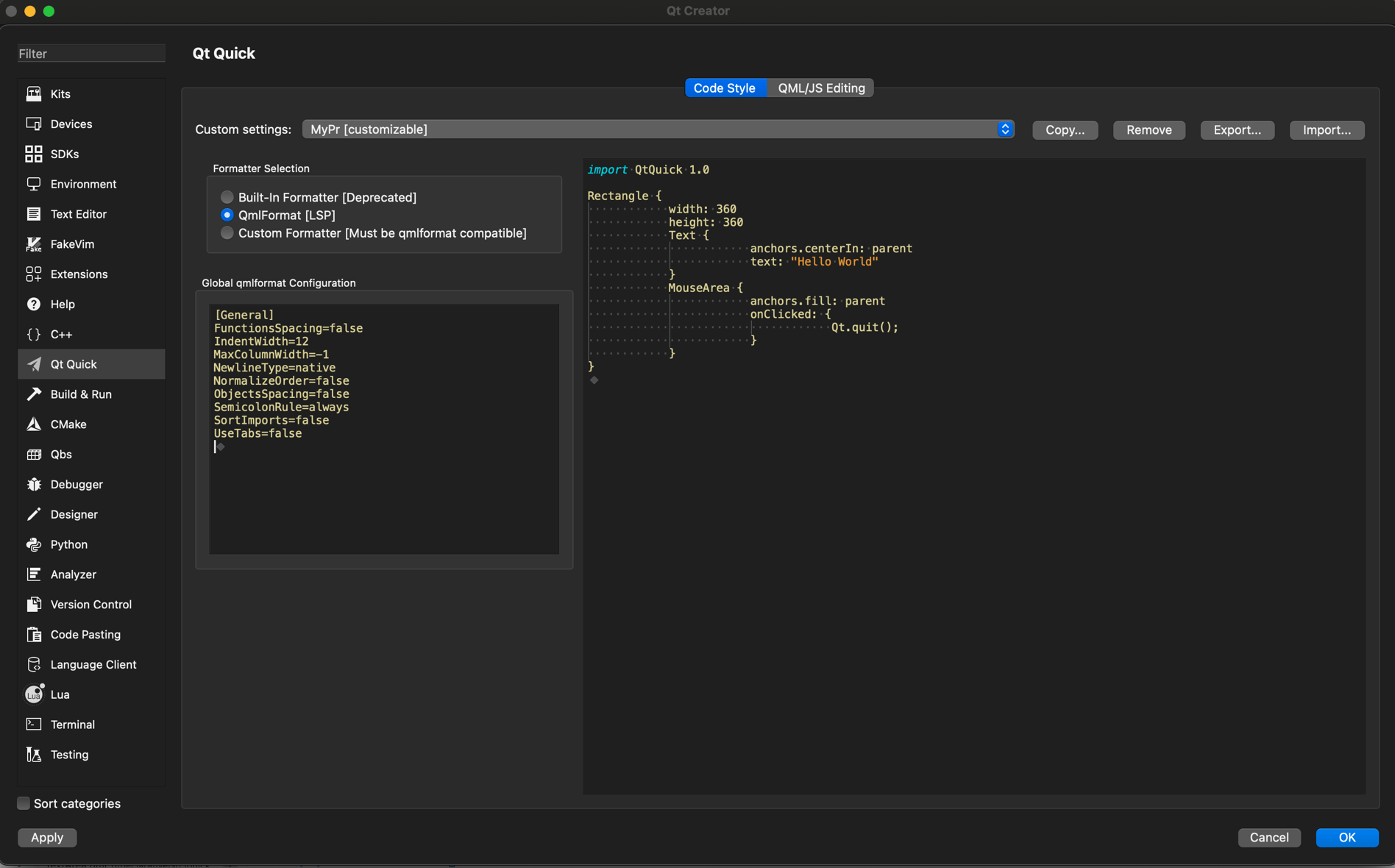Open Devices settings via its icon
The height and width of the screenshot is (868, 1395).
pos(34,124)
